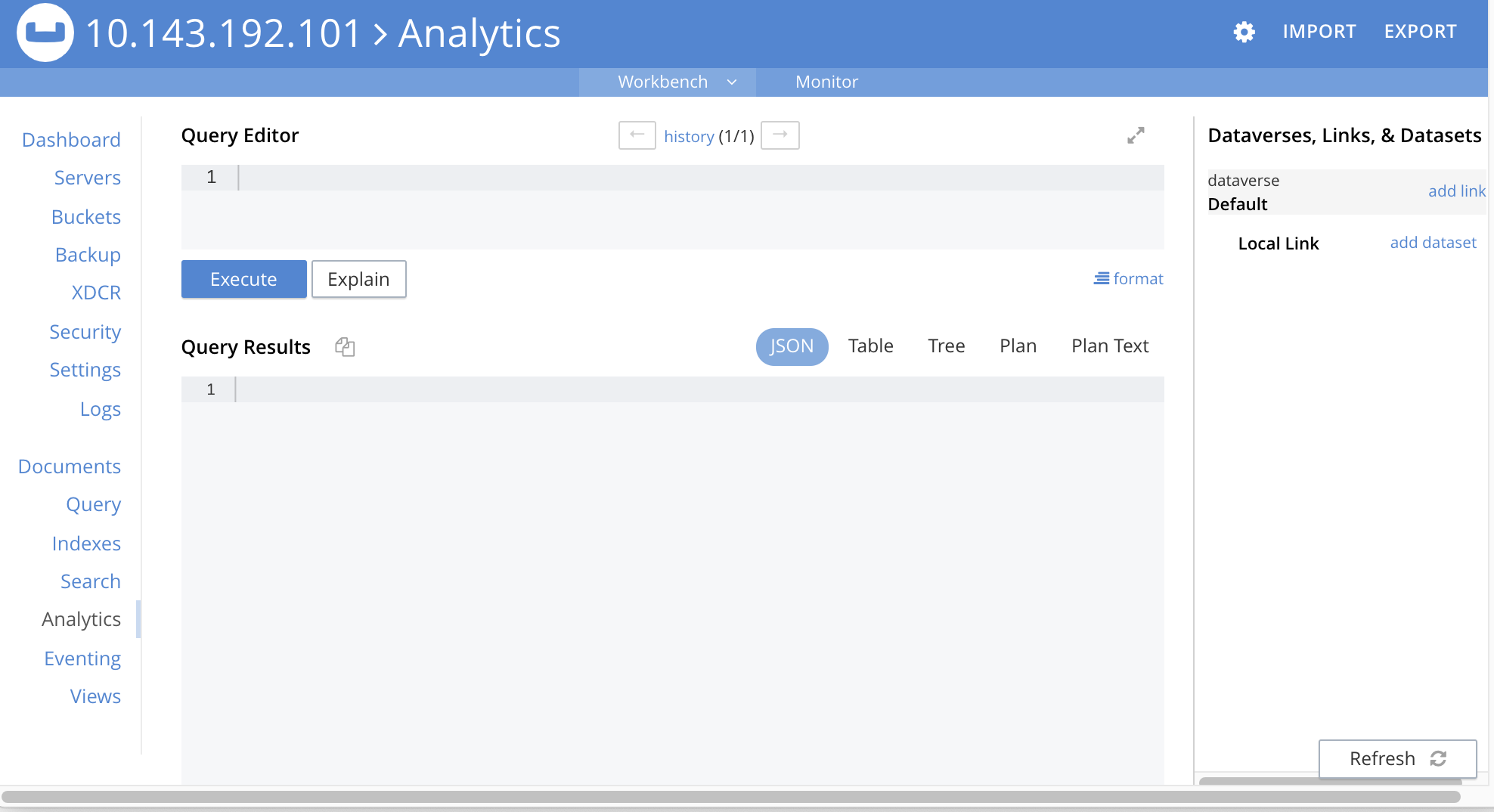Open Security in the sidebar
Image resolution: width=1494 pixels, height=812 pixels.
coord(85,332)
